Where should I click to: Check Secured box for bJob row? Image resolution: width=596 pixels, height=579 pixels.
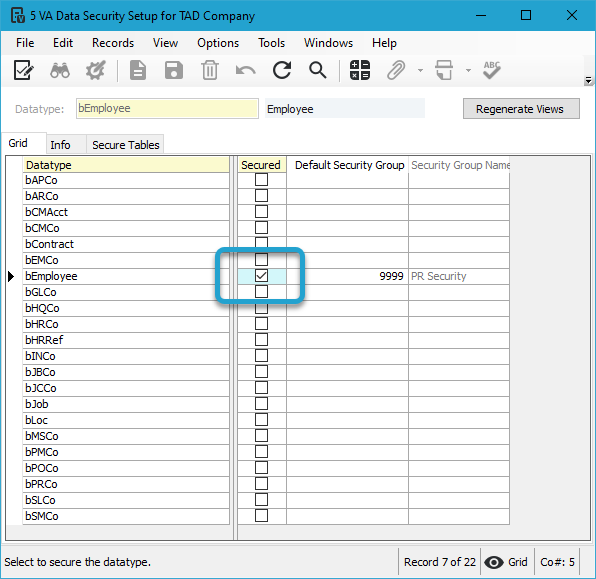pyautogui.click(x=261, y=403)
